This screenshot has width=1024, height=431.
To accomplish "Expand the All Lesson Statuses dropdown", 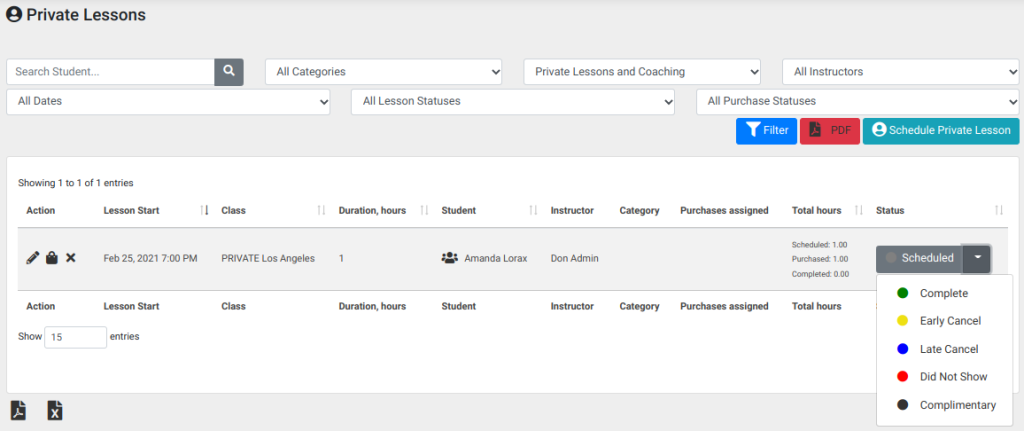I will point(513,102).
